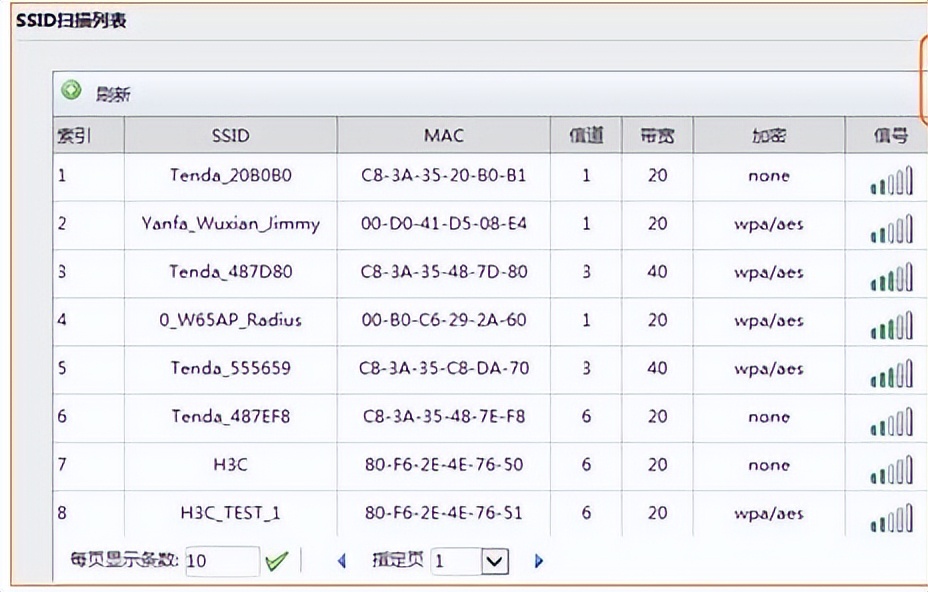Click MAC address C8-3A-35-C8-DA-70
Screen dimensions: 928x592
(x=443, y=369)
